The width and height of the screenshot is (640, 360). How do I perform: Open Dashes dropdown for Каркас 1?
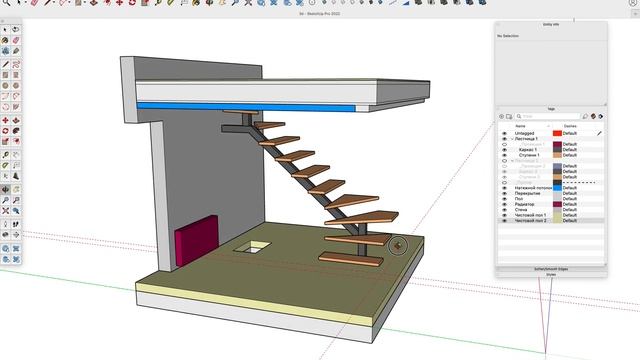point(570,150)
